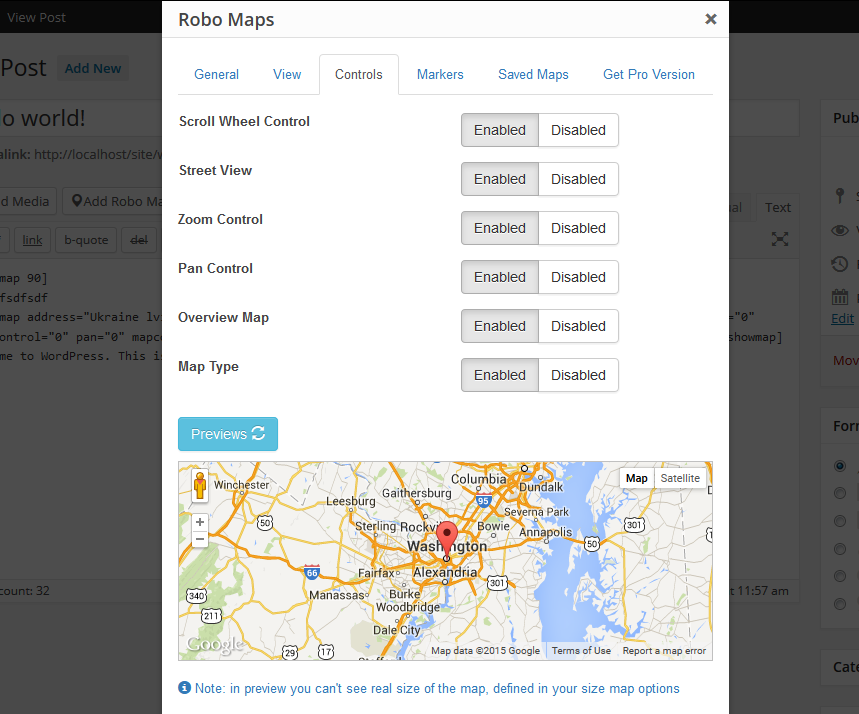Viewport: 859px width, 714px height.
Task: Open Google Maps Terms of Use
Action: pos(581,651)
